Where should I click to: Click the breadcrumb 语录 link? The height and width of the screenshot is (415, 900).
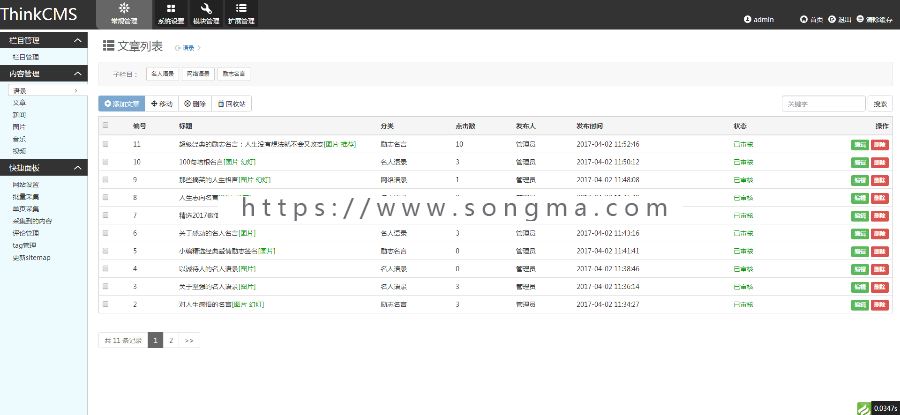pyautogui.click(x=189, y=48)
